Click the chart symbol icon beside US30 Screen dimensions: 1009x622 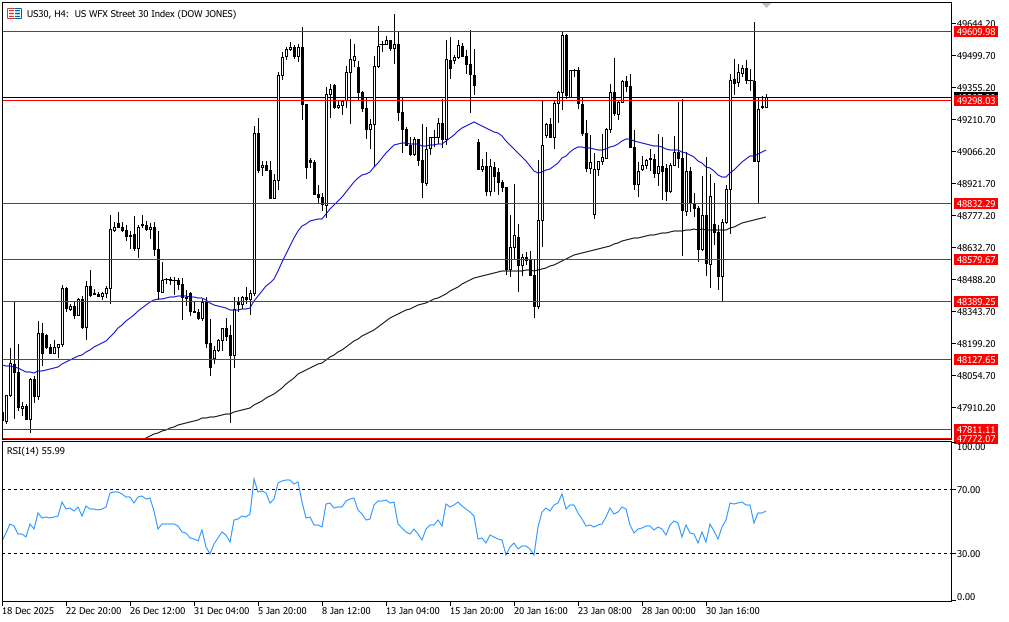(x=14, y=13)
